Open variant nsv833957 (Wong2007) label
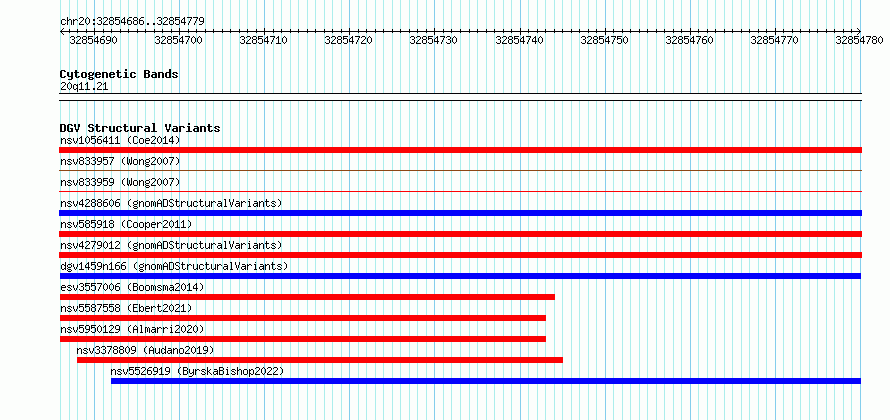 (120, 161)
